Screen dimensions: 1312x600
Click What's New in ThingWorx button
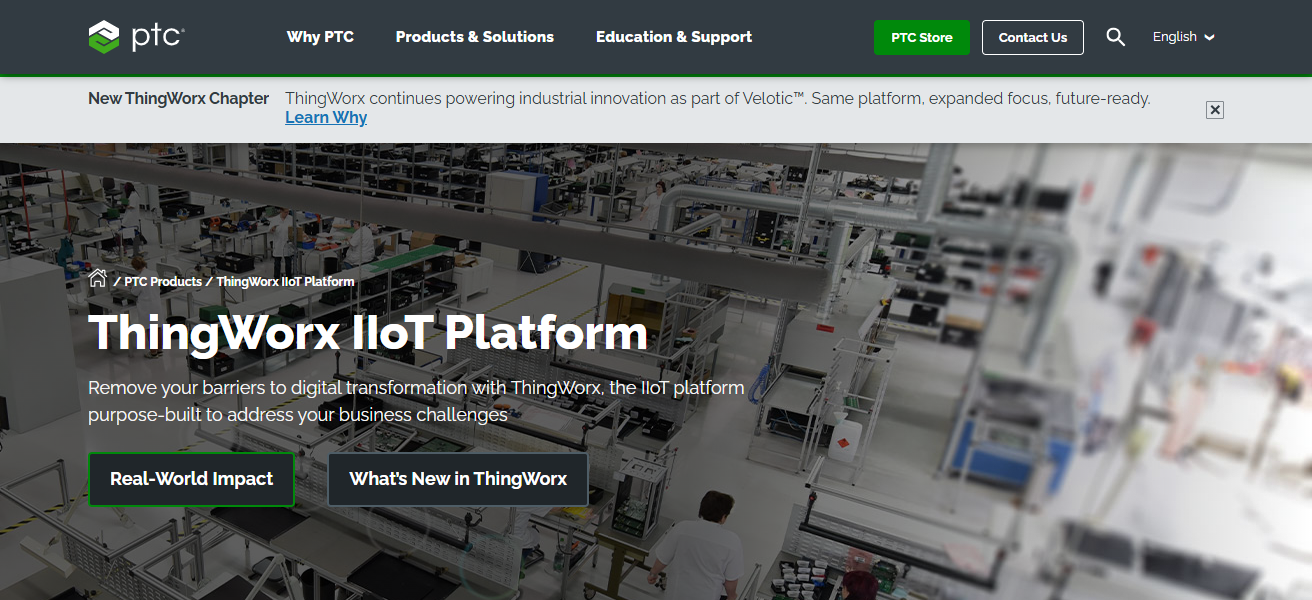click(x=458, y=479)
